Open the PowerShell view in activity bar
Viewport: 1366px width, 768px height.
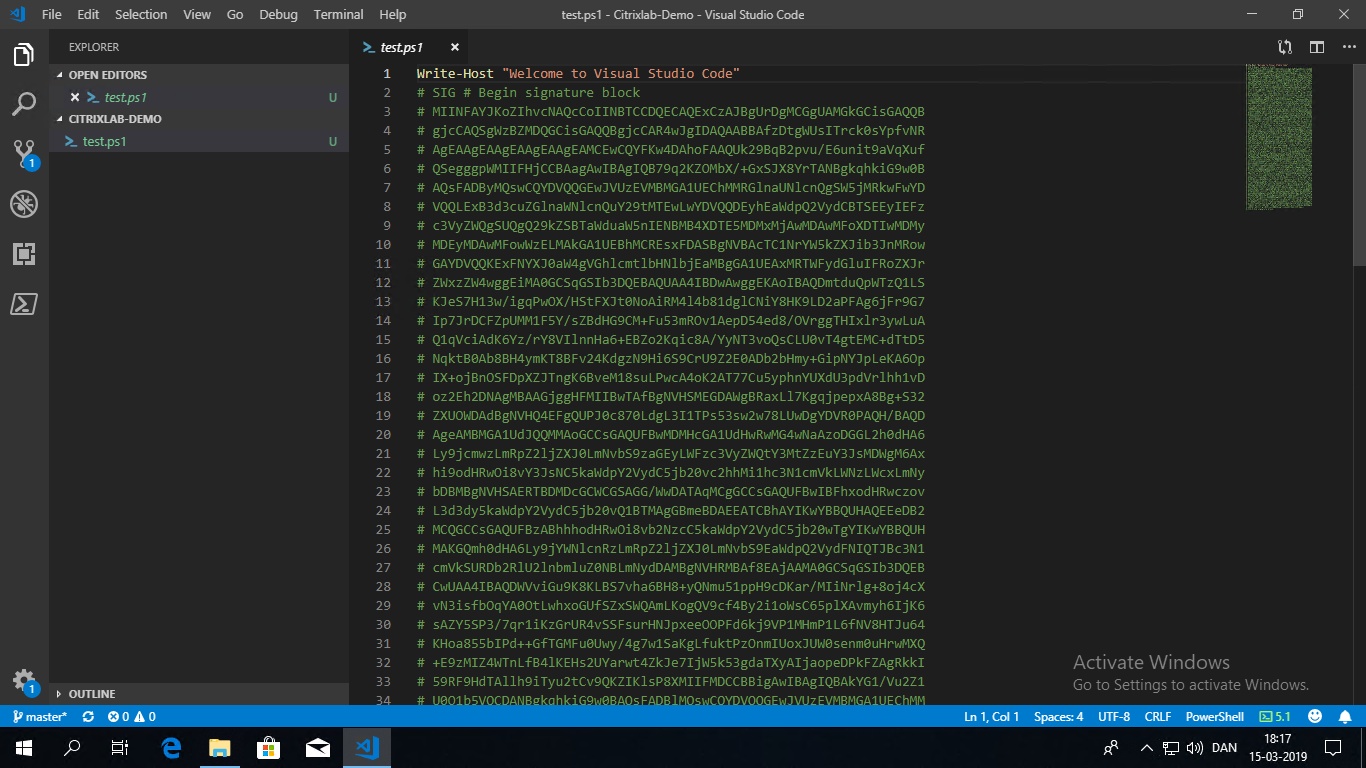tap(24, 304)
